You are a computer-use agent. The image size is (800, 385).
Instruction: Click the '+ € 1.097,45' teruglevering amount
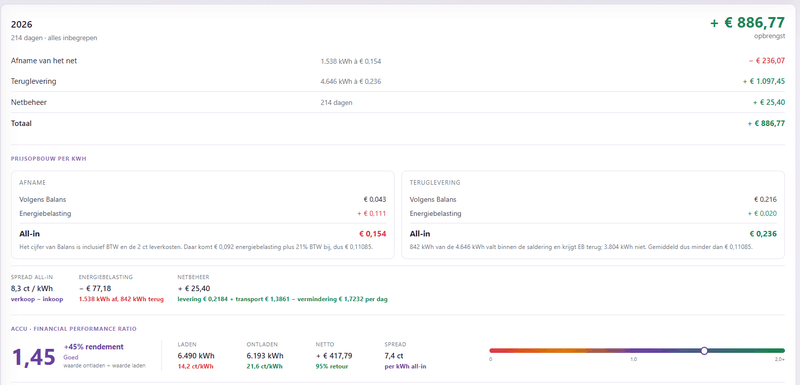(x=764, y=82)
